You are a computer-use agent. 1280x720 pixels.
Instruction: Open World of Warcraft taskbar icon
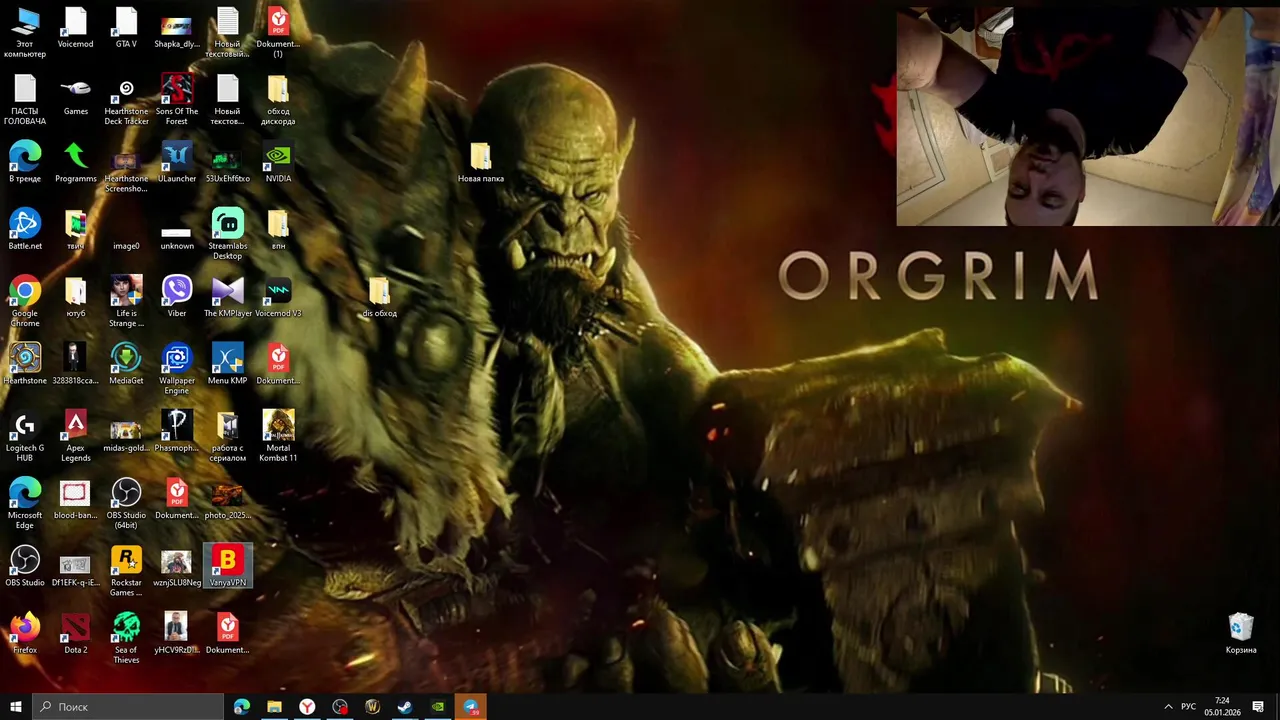tap(372, 707)
